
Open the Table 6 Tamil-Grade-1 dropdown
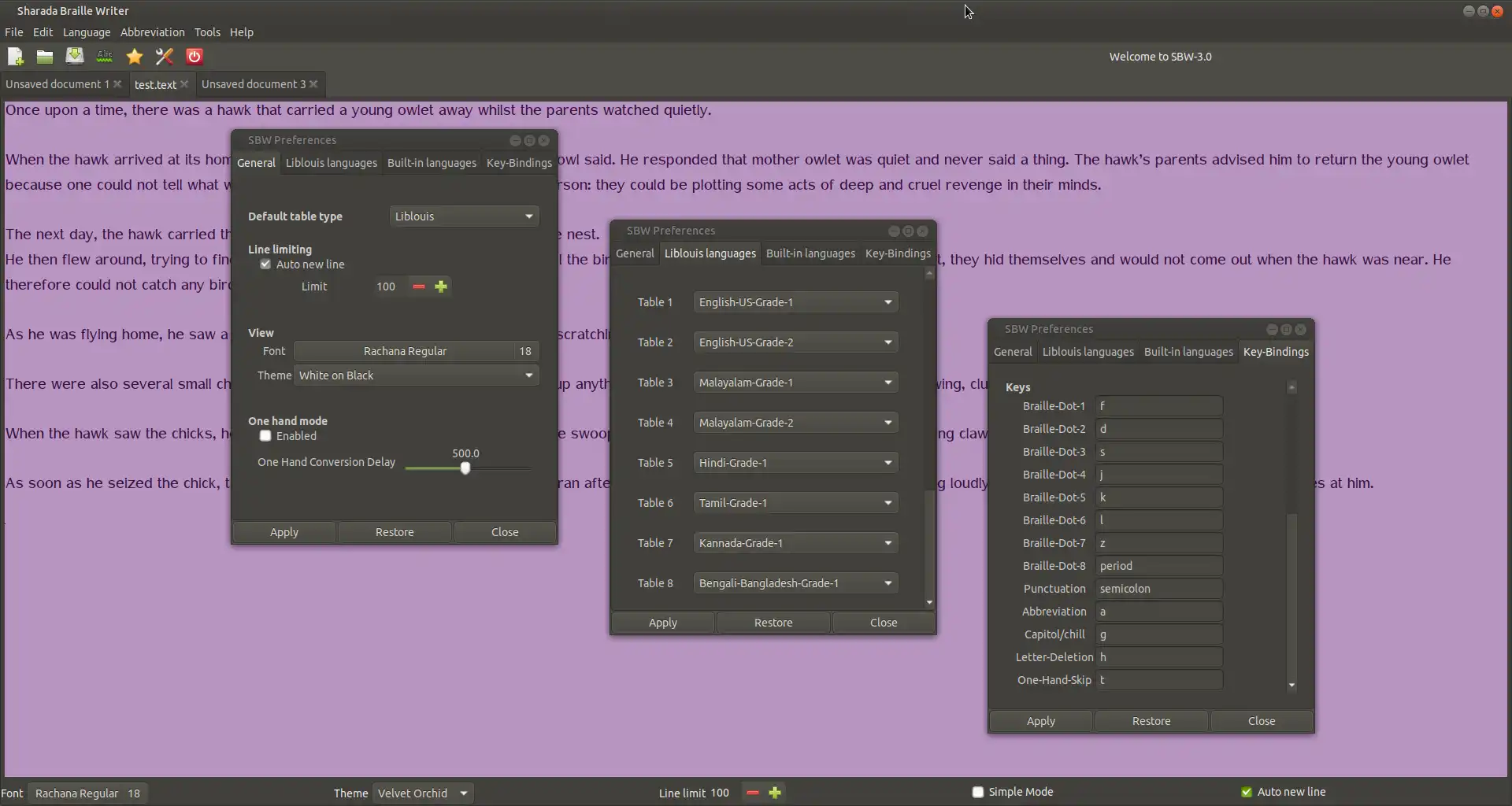click(x=795, y=503)
